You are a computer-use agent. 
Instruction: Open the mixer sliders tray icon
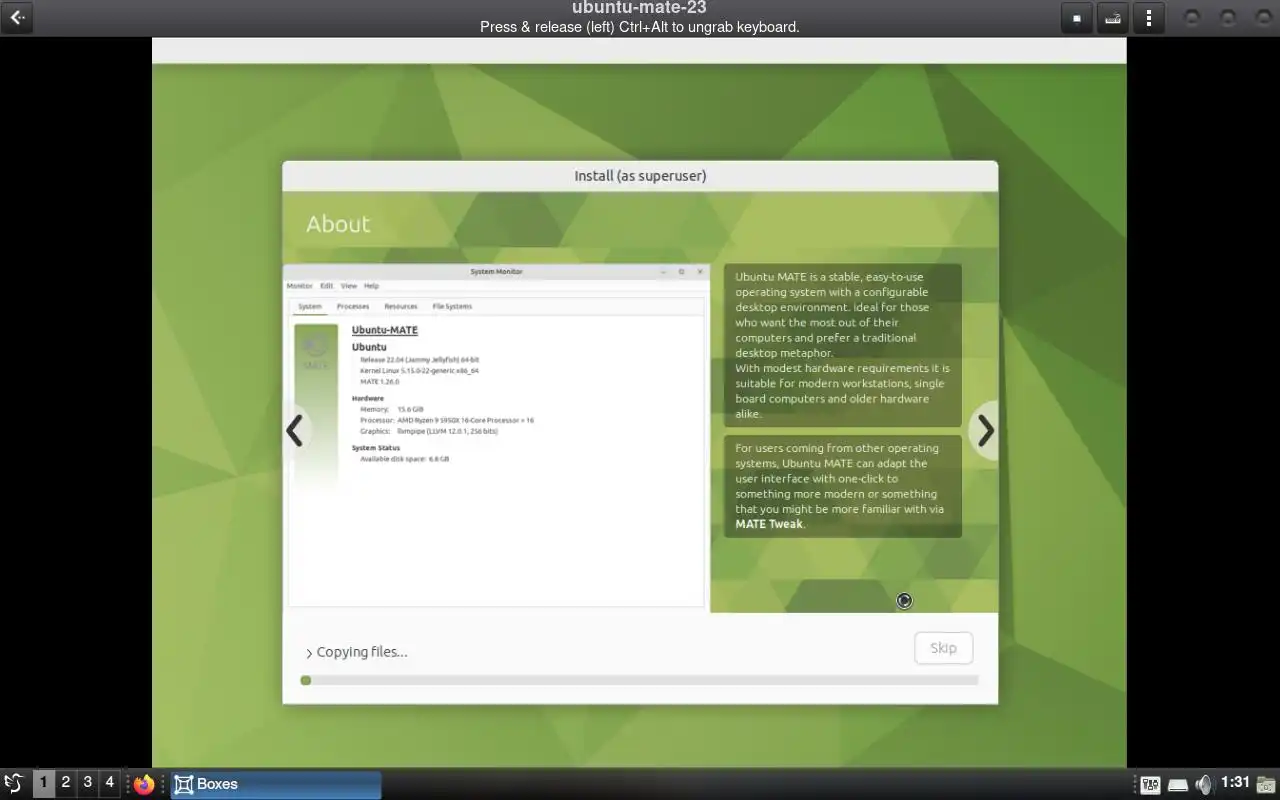1150,785
